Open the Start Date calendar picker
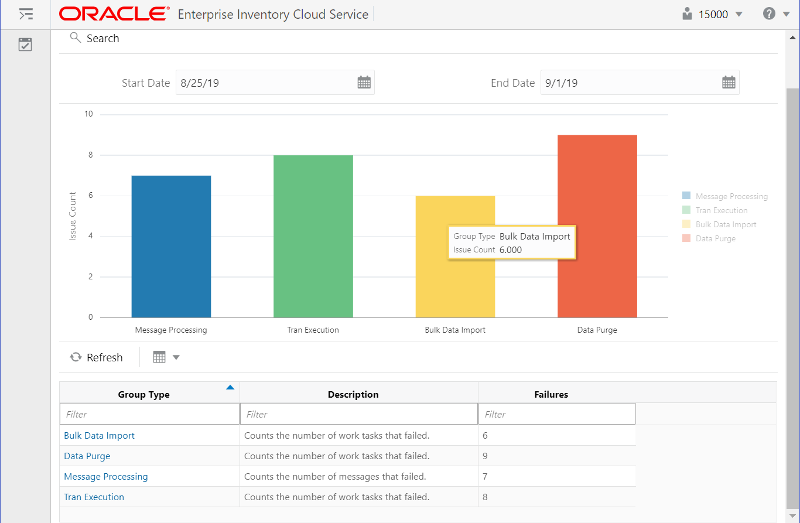This screenshot has width=800, height=523. (x=364, y=83)
